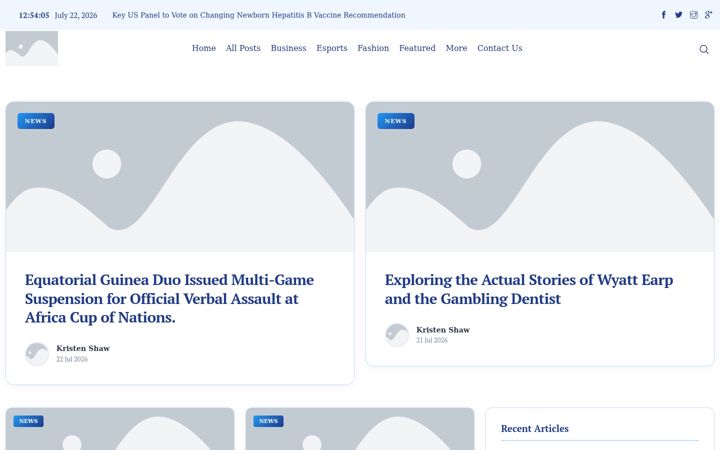Image resolution: width=720 pixels, height=450 pixels.
Task: Open the Esports category
Action: (332, 48)
